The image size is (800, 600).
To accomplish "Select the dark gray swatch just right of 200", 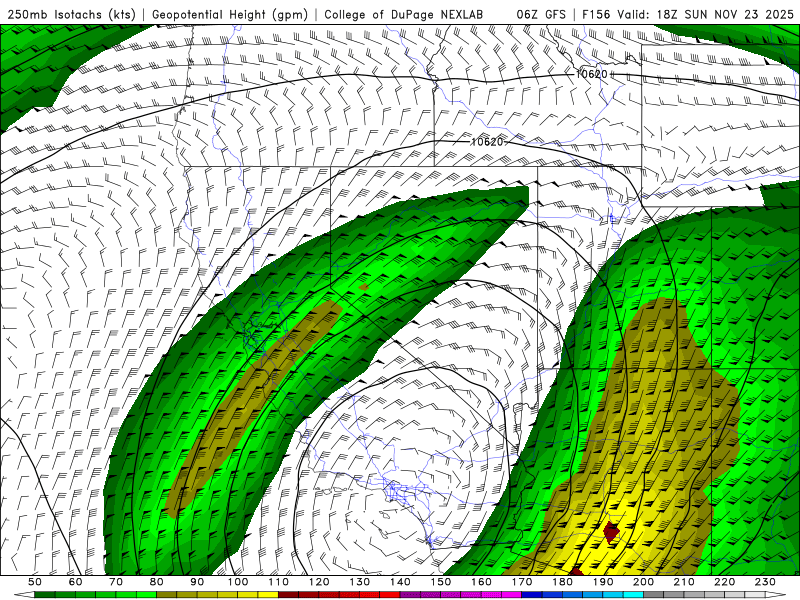I will [x=654, y=595].
